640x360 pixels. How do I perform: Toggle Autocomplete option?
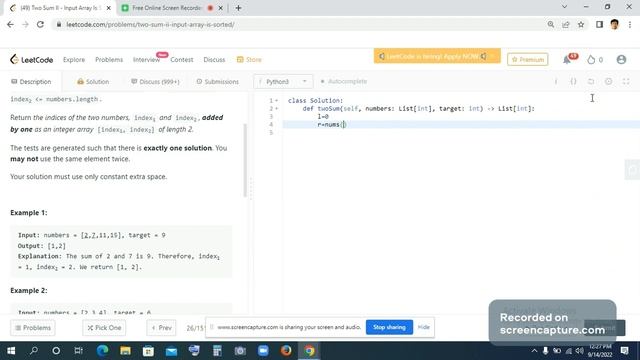pos(344,82)
